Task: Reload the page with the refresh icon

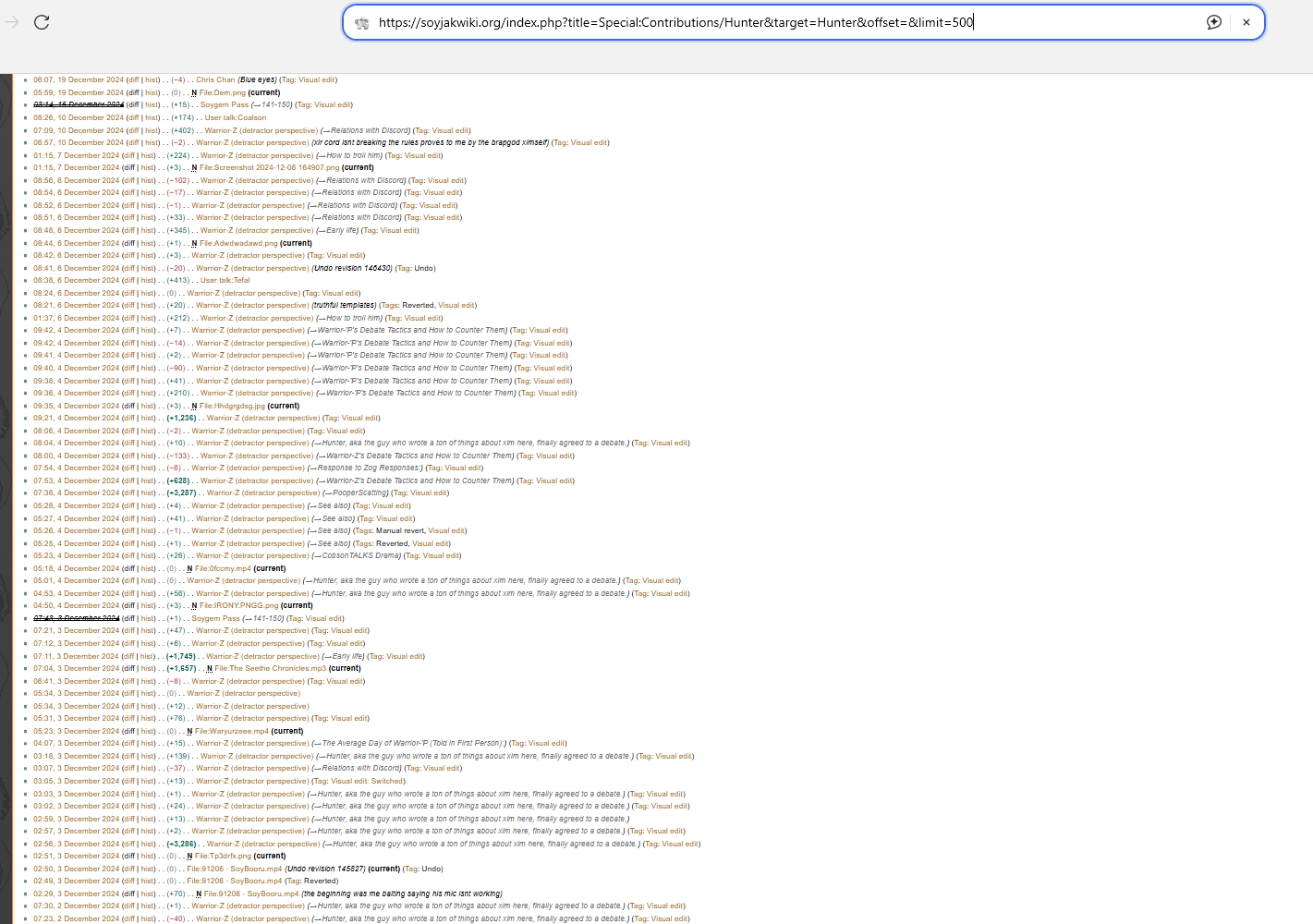Action: (42, 22)
